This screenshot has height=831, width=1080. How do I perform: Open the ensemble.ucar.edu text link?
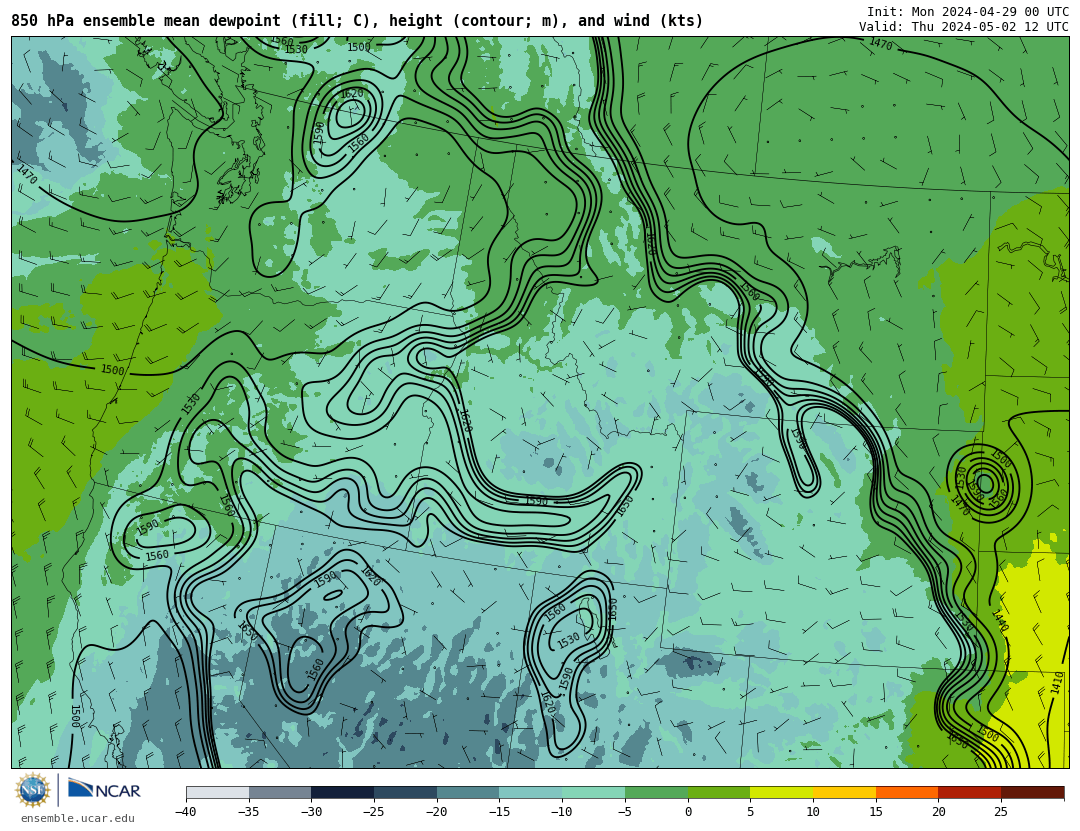tap(78, 819)
